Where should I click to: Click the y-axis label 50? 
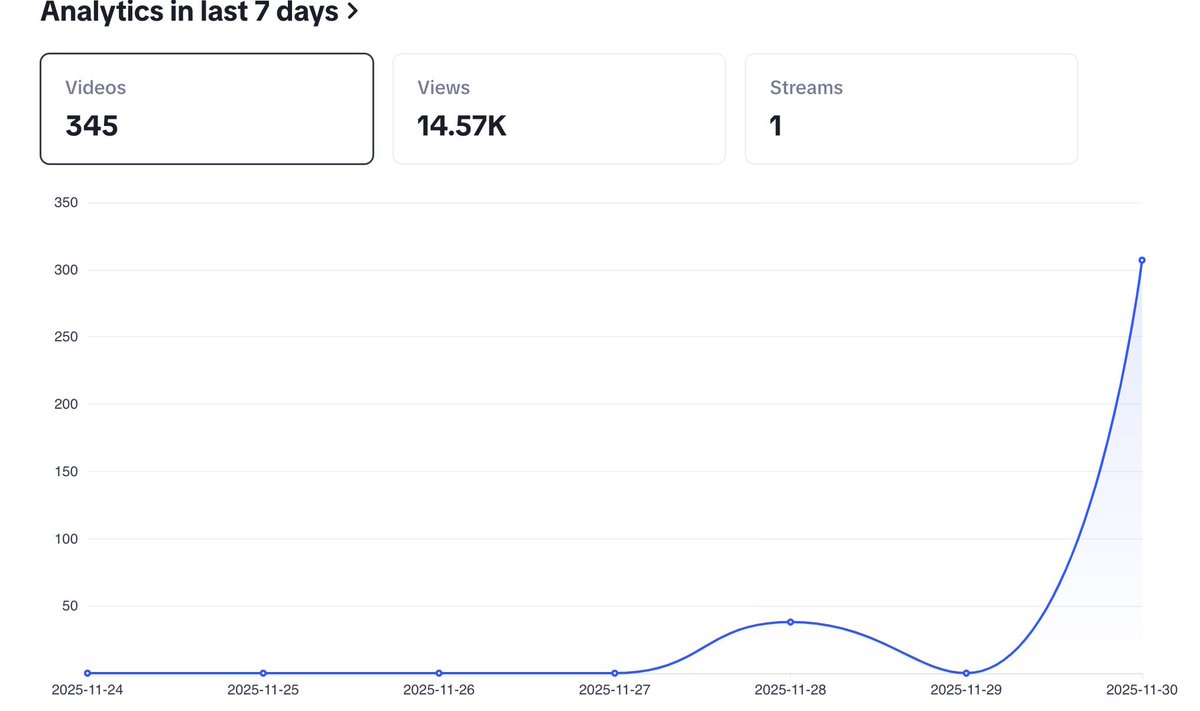(x=72, y=606)
